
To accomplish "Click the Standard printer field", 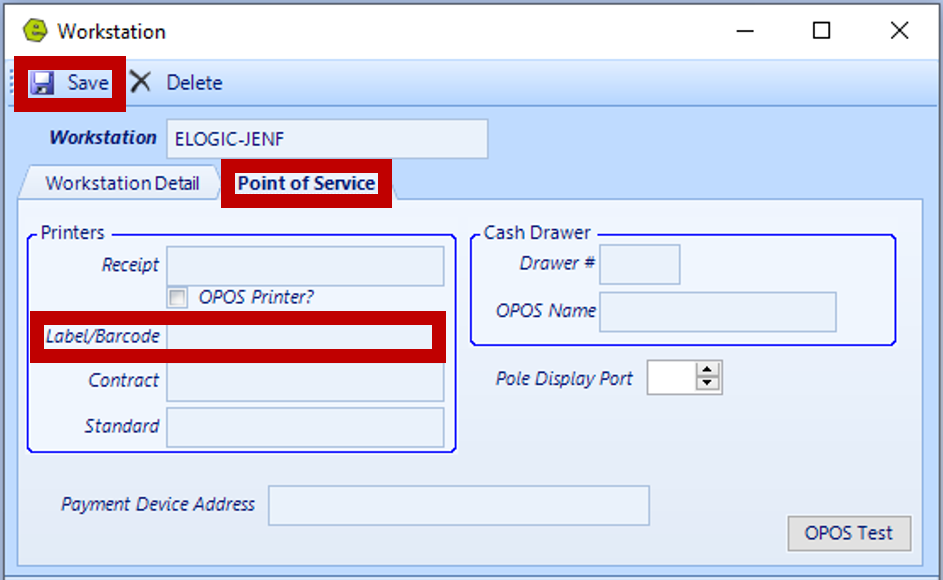I will coord(306,428).
